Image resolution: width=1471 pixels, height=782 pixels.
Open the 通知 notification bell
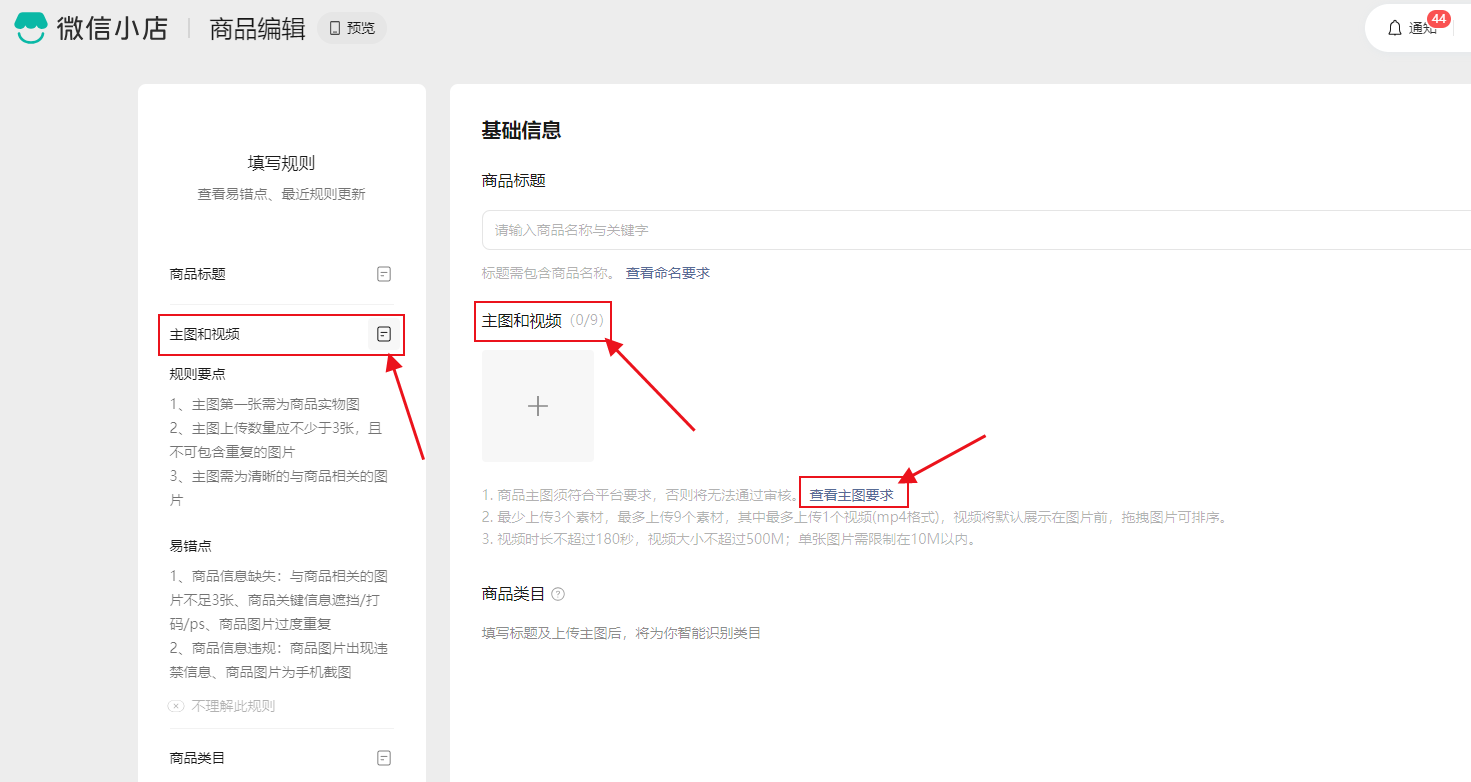tap(1395, 28)
